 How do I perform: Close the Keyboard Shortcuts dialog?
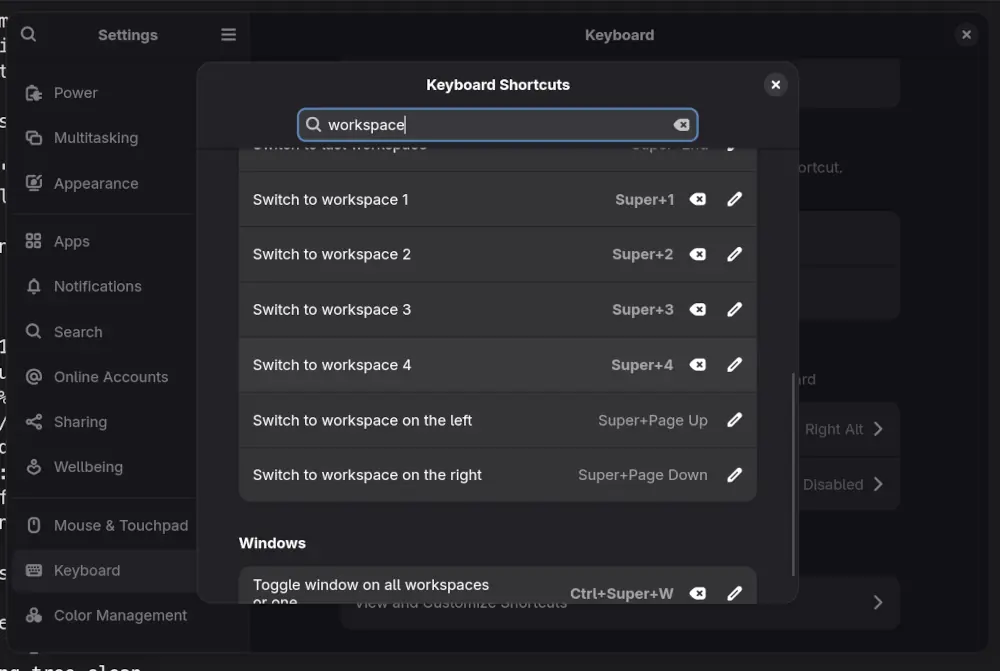(x=776, y=85)
